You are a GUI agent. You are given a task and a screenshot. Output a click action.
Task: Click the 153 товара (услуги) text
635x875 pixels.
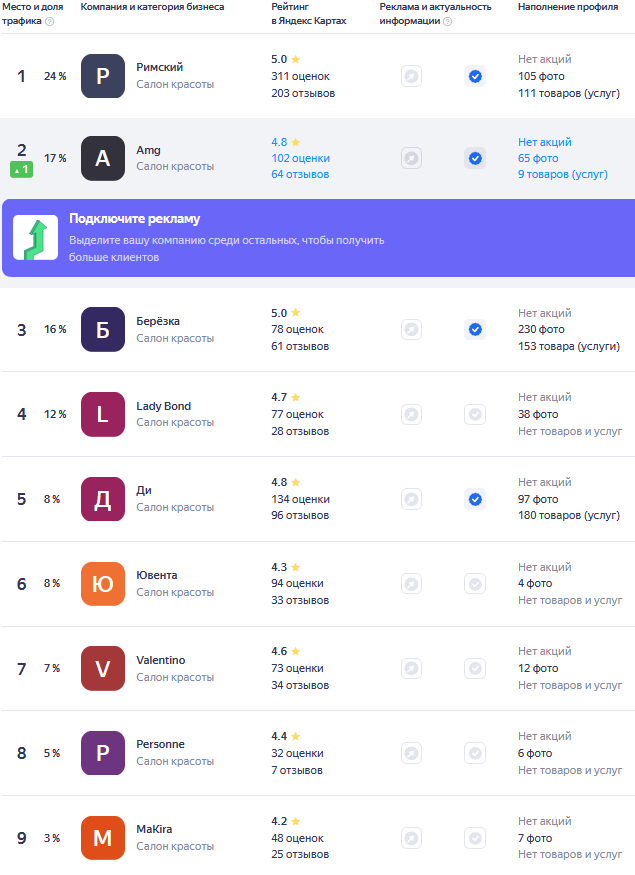pos(569,346)
